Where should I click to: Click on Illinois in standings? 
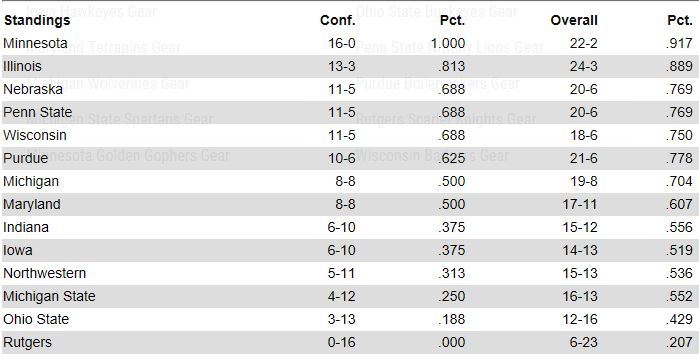pos(22,66)
